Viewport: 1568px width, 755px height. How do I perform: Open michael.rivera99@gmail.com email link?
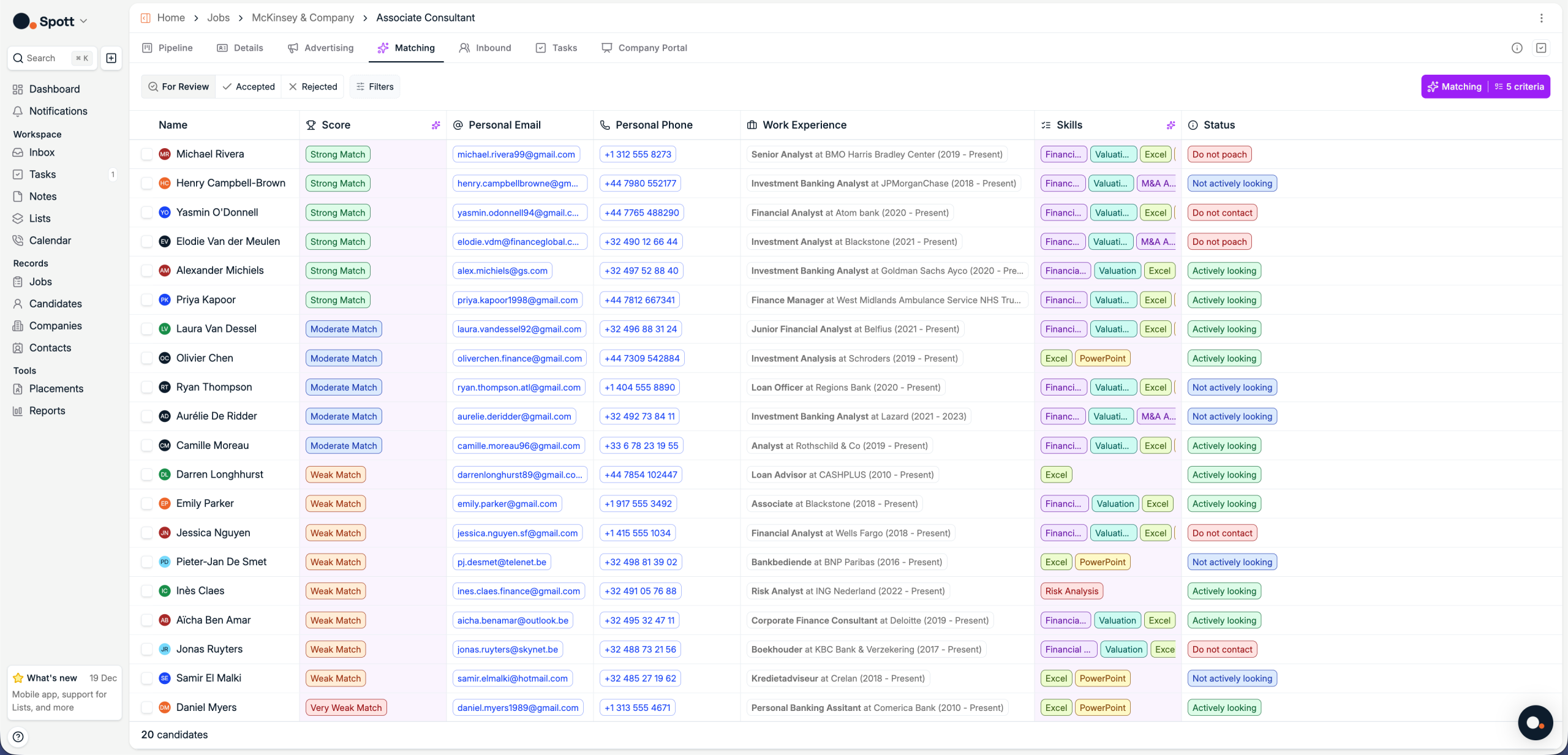[x=516, y=154]
